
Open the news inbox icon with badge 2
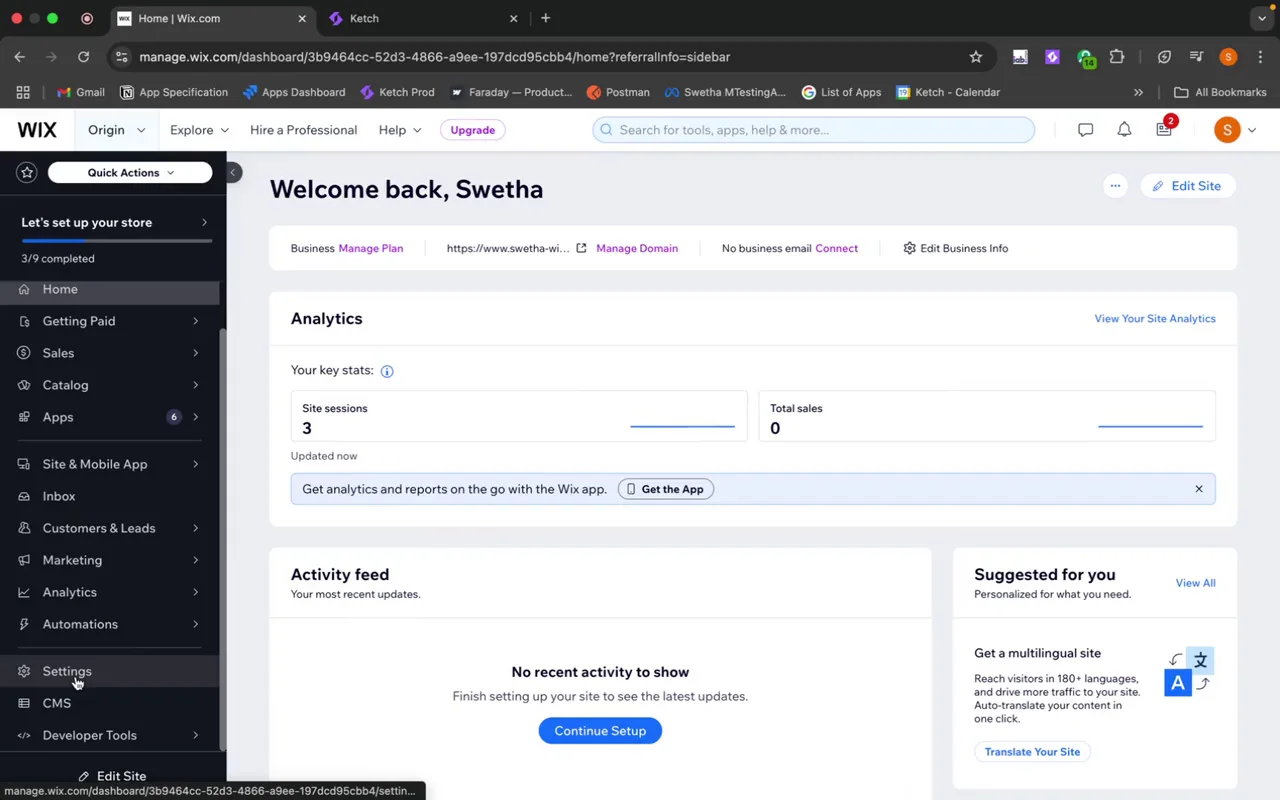tap(1164, 129)
